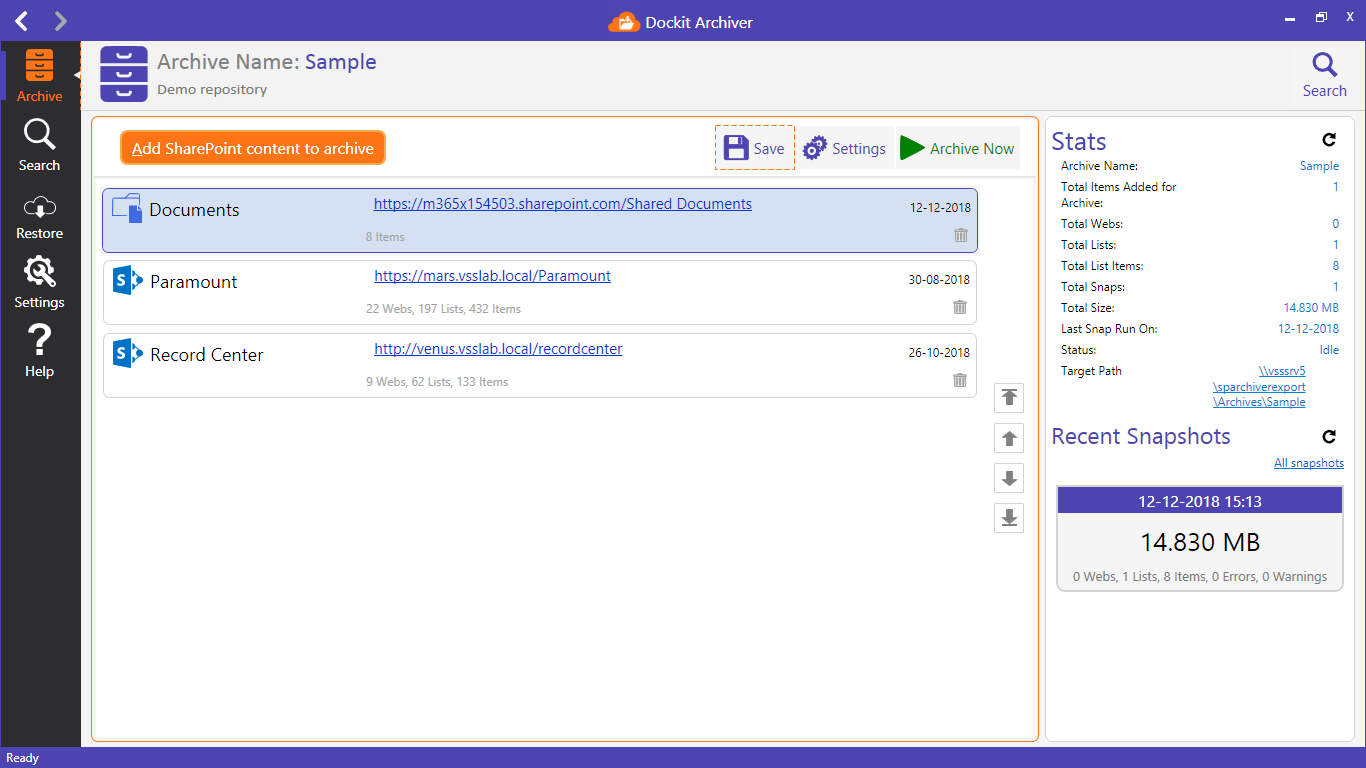Screen dimensions: 1366x768
Task: Move selected item down one position
Action: (x=1009, y=478)
